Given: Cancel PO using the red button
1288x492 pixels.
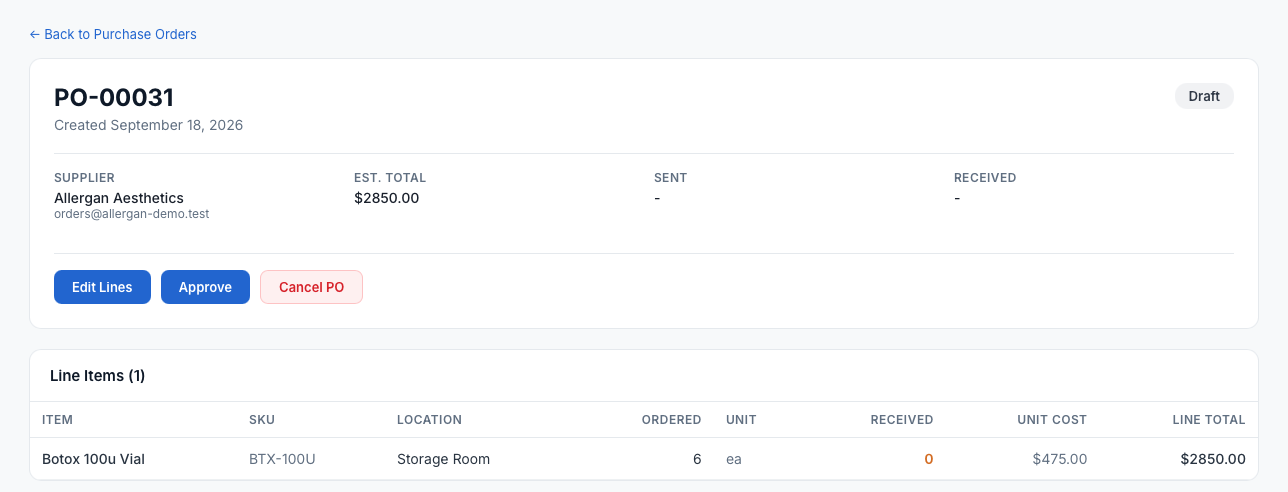Looking at the screenshot, I should 311,287.
